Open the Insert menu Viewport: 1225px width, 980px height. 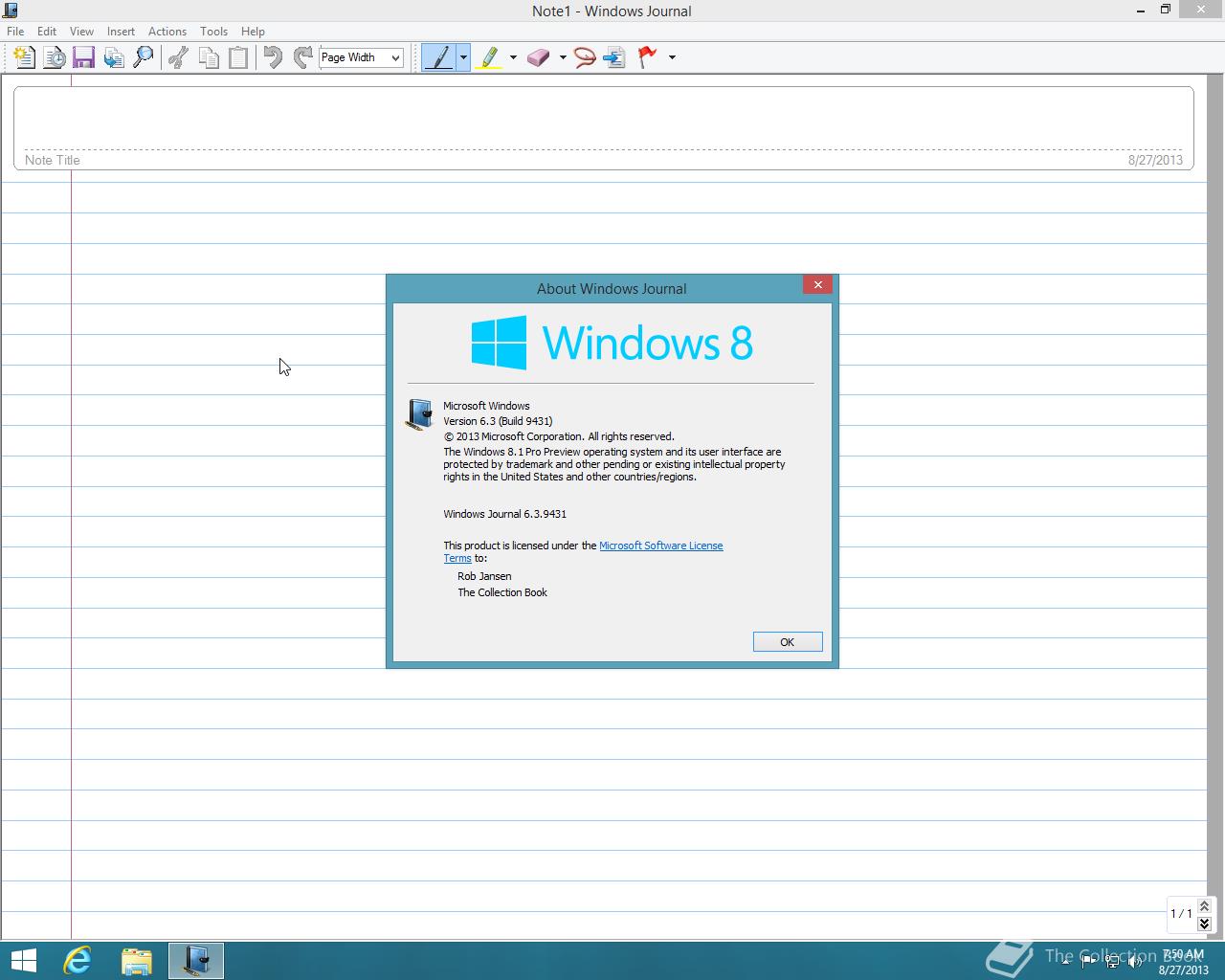pos(121,32)
